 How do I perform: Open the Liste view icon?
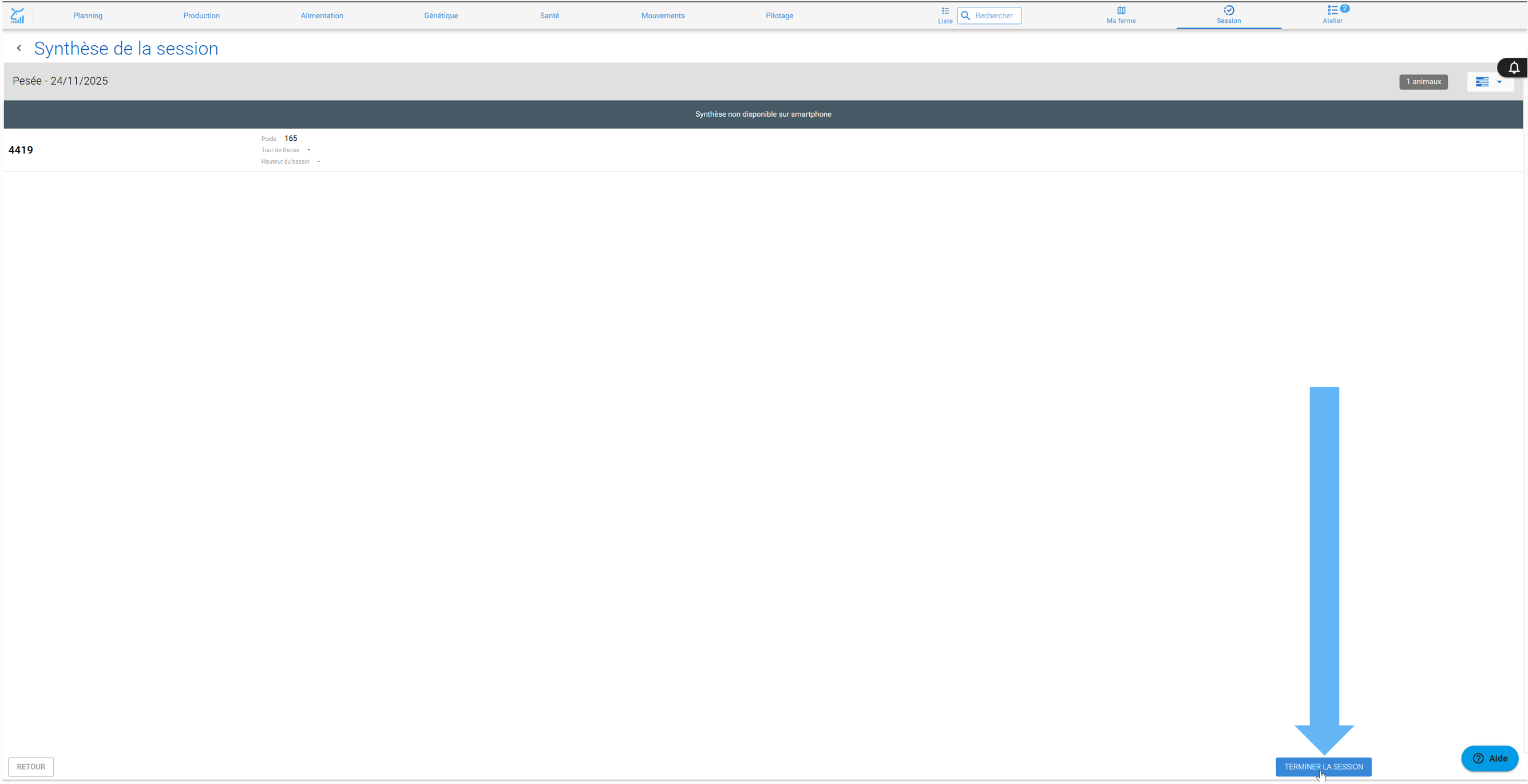click(x=945, y=15)
